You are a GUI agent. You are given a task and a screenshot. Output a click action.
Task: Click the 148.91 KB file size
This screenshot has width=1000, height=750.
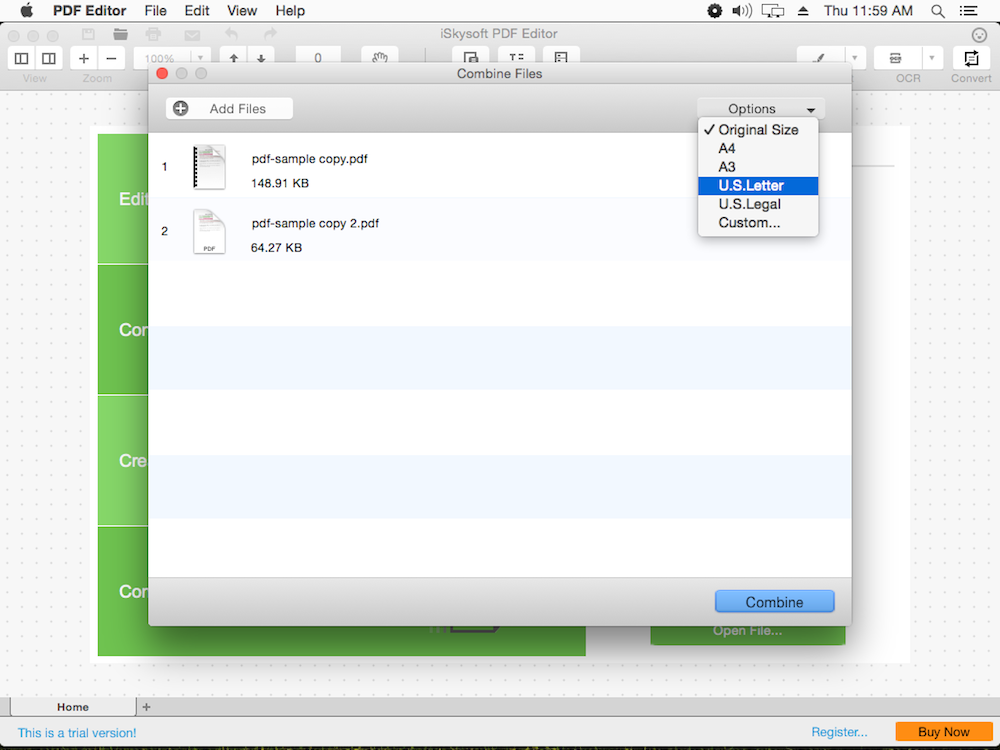(x=280, y=183)
